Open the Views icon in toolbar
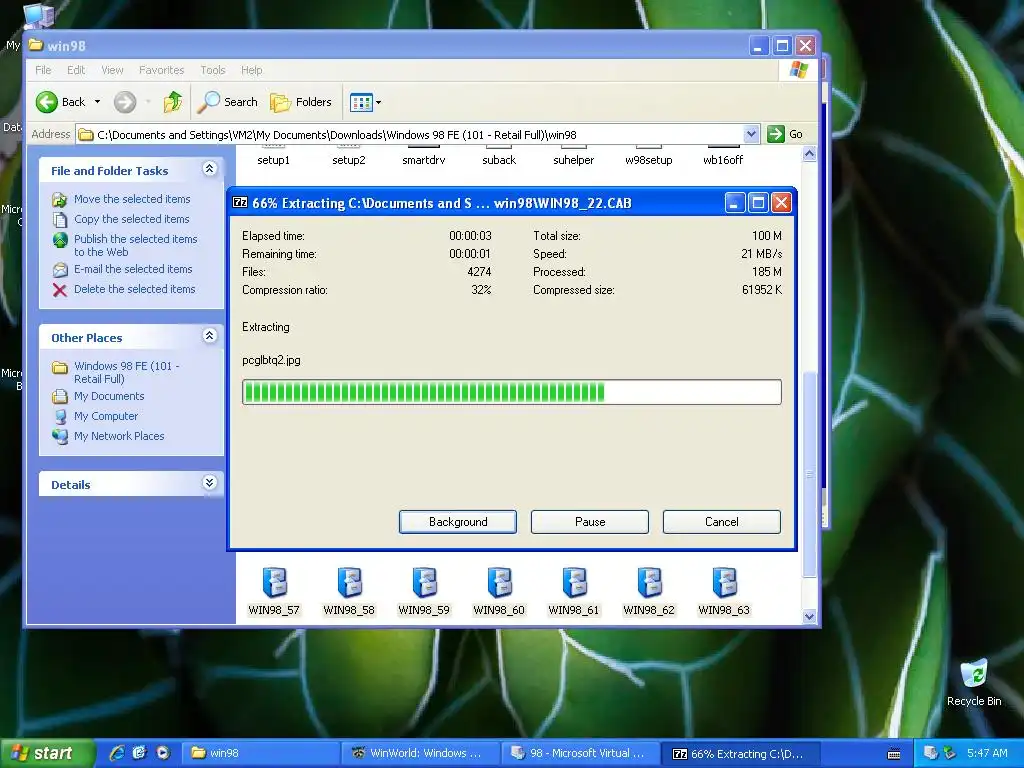The image size is (1024, 768). point(361,102)
